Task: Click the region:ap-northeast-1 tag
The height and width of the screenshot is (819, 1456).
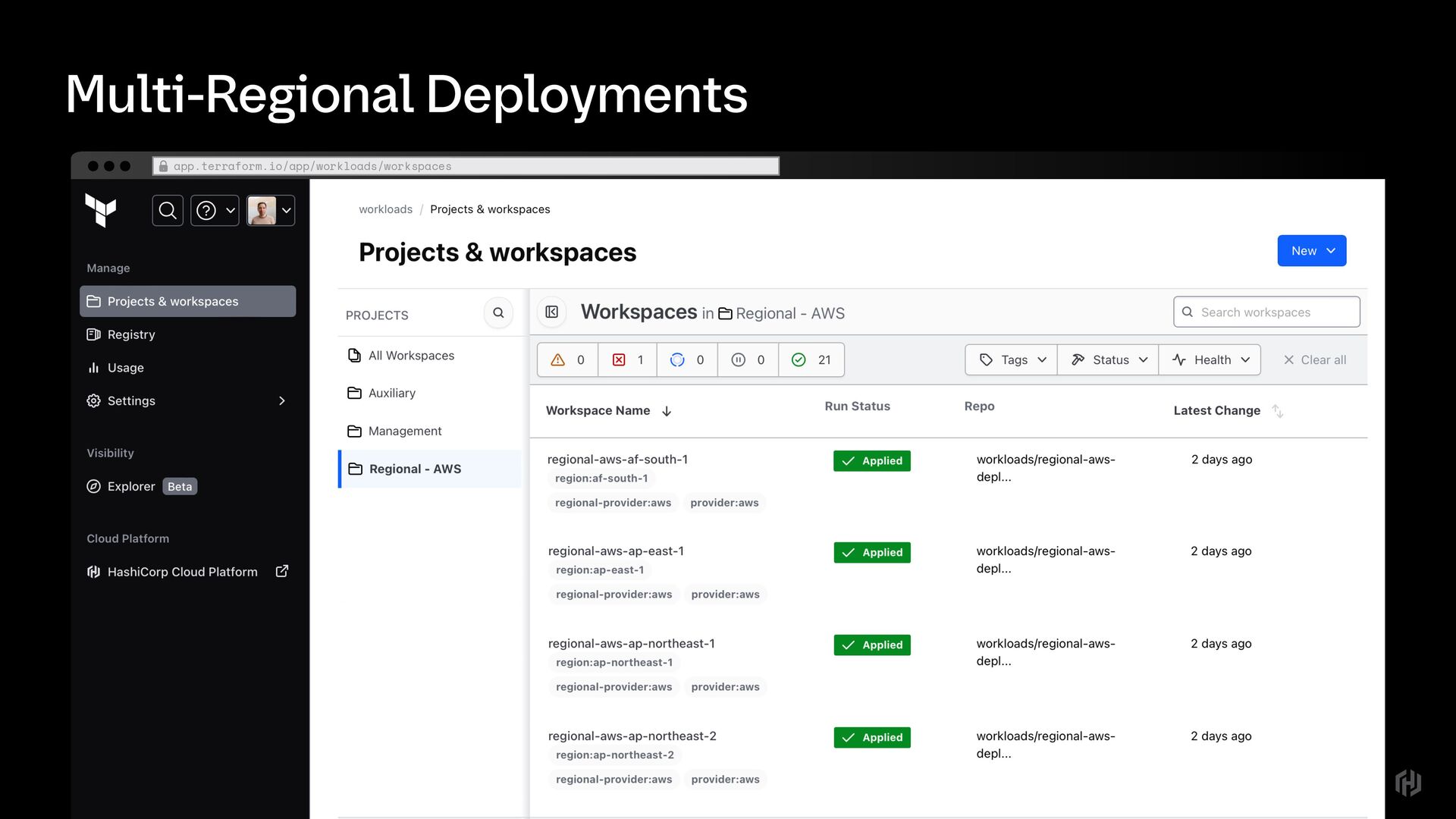Action: click(x=614, y=663)
